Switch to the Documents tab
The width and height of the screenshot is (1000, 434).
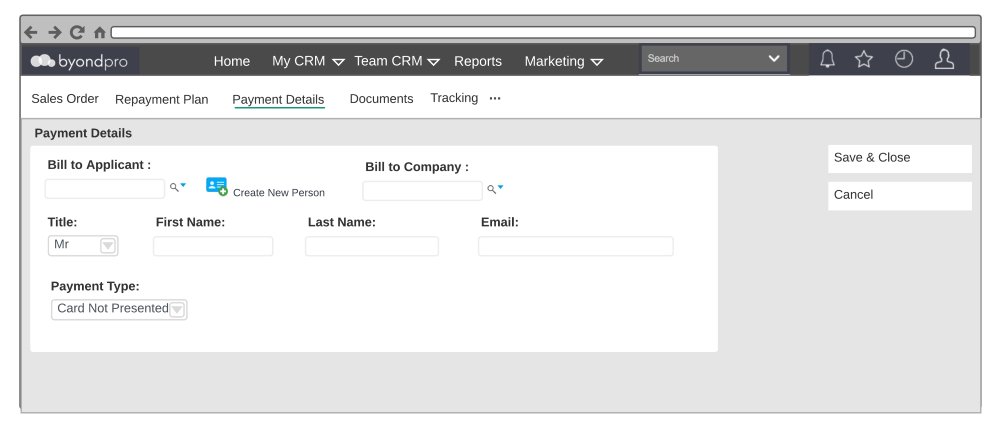pos(381,99)
